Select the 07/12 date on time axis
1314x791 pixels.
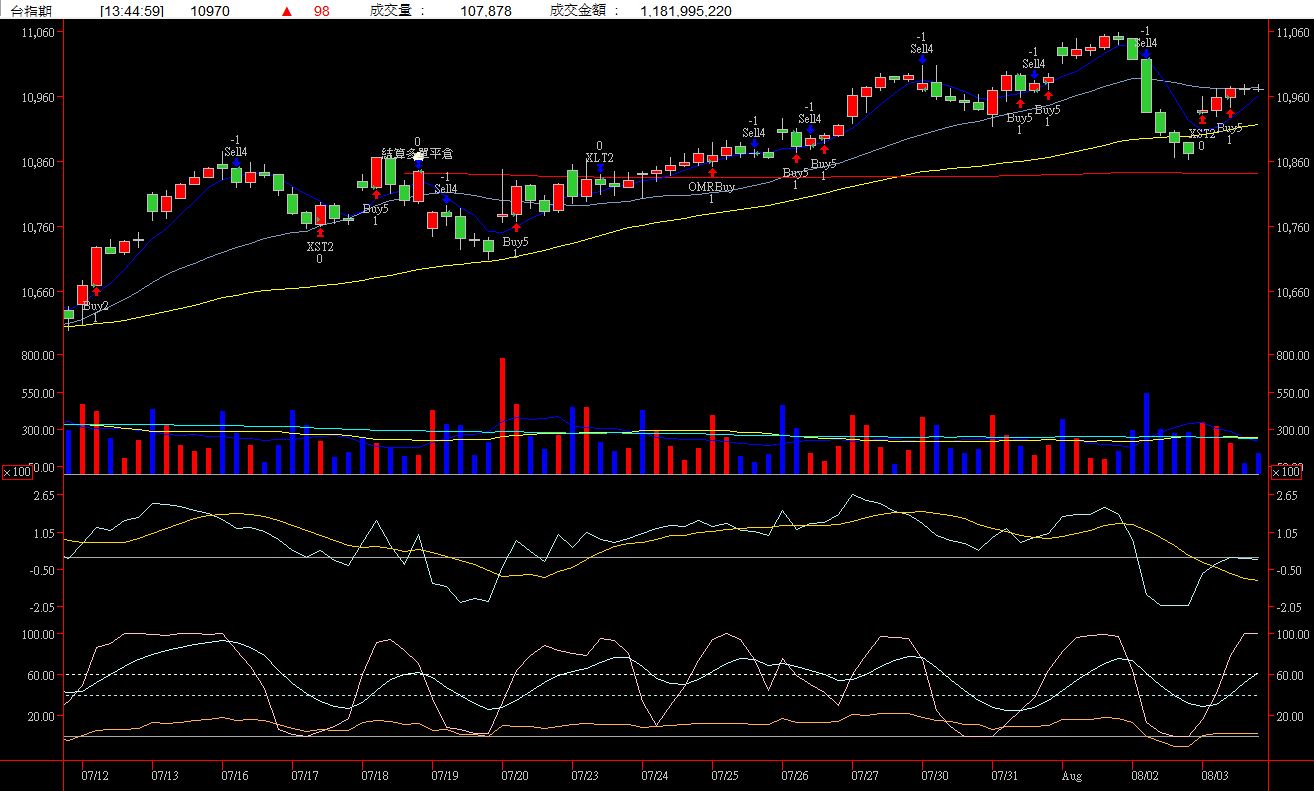pos(94,775)
